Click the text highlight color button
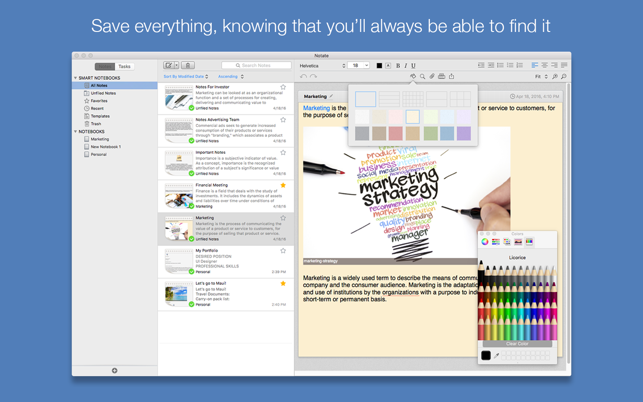This screenshot has width=643, height=402. click(x=388, y=66)
